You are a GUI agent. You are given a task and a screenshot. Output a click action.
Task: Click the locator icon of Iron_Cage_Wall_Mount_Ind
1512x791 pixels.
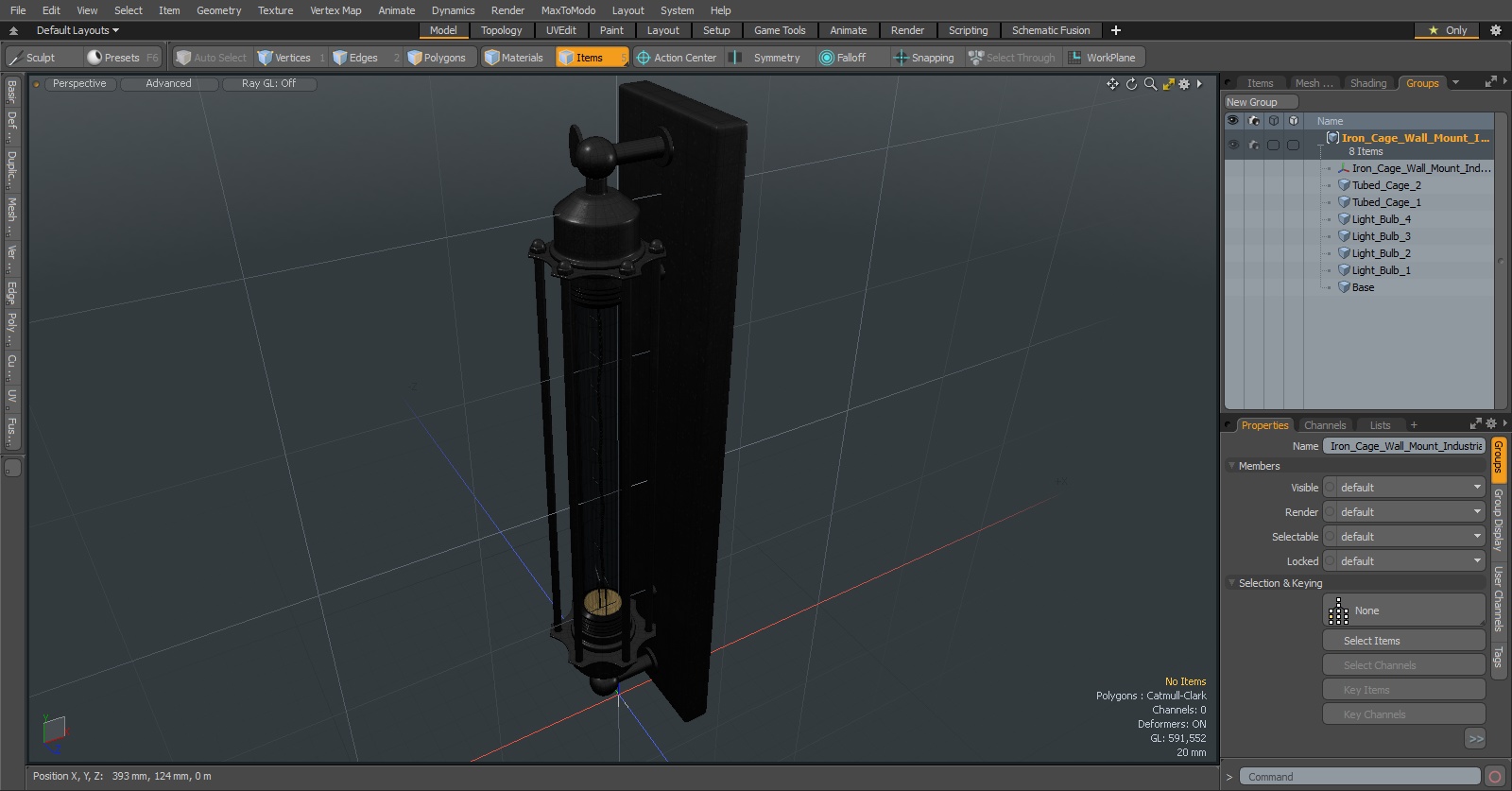click(x=1344, y=168)
